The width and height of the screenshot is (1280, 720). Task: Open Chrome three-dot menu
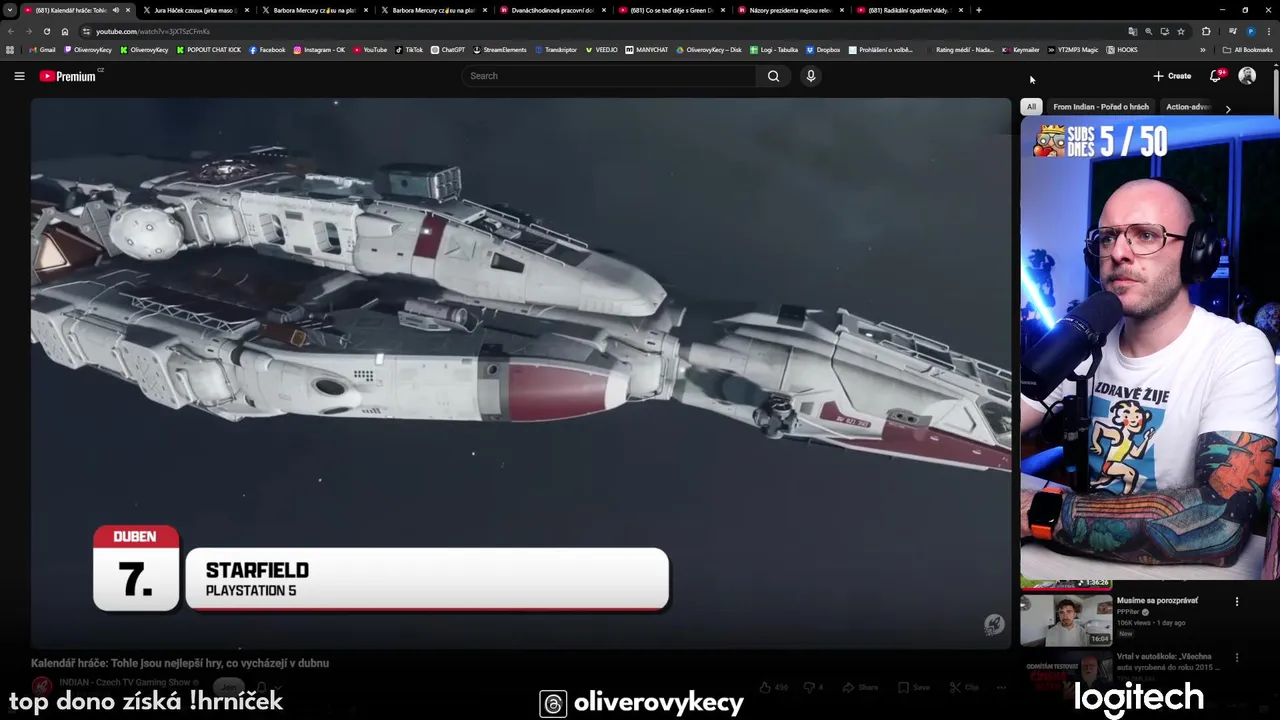pyautogui.click(x=1268, y=31)
